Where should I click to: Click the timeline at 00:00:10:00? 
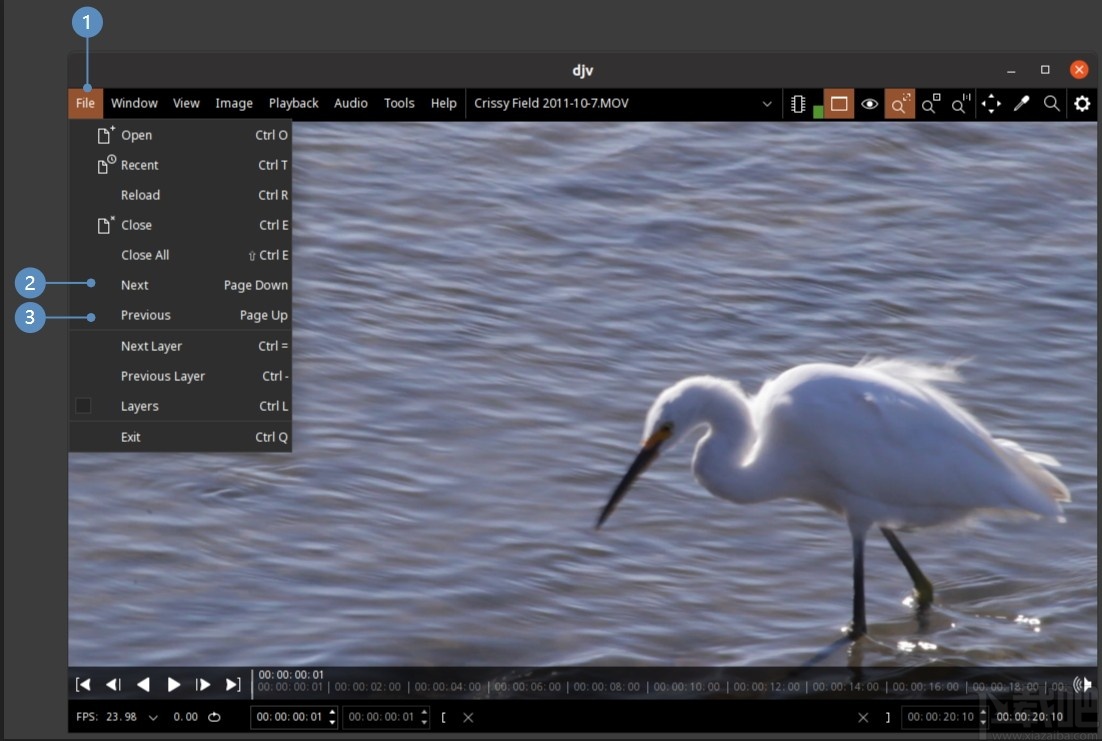pyautogui.click(x=650, y=687)
